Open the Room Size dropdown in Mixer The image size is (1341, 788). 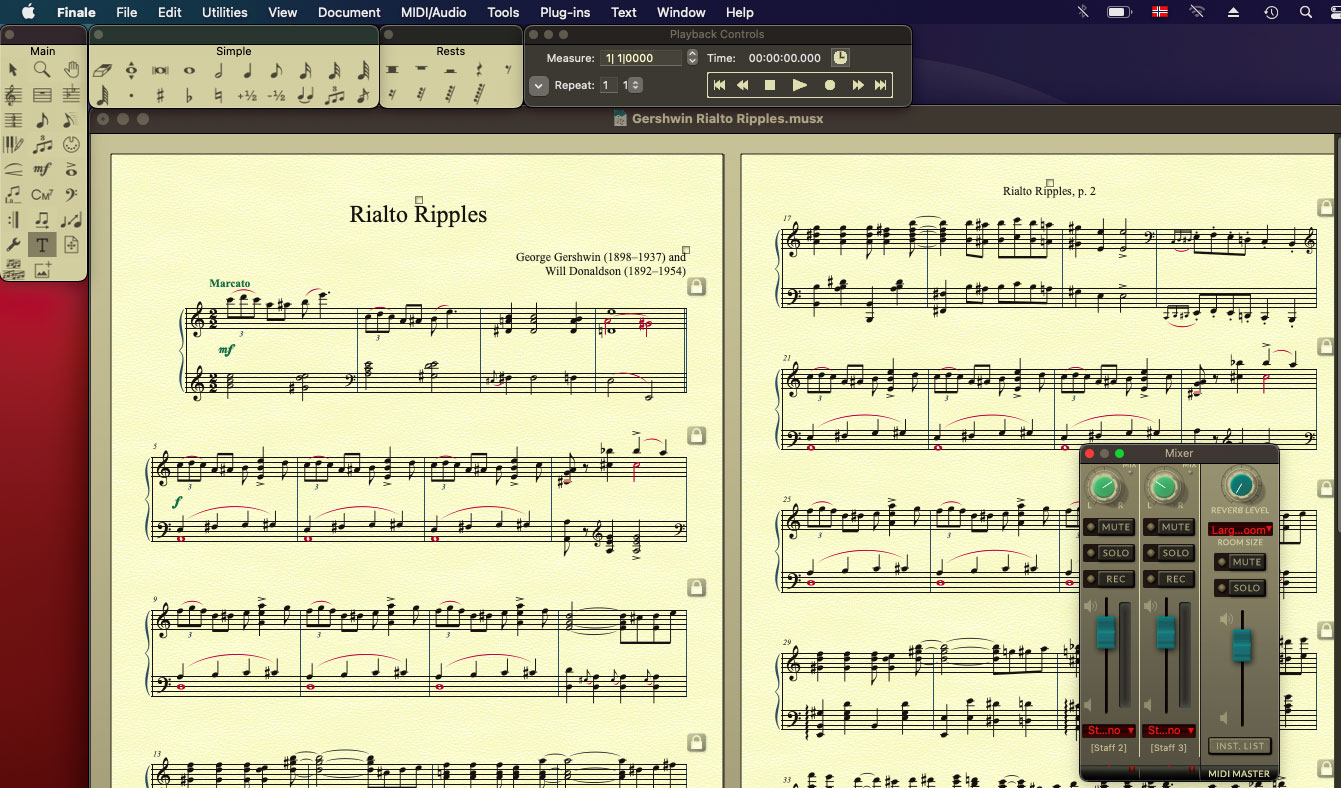coord(1240,529)
